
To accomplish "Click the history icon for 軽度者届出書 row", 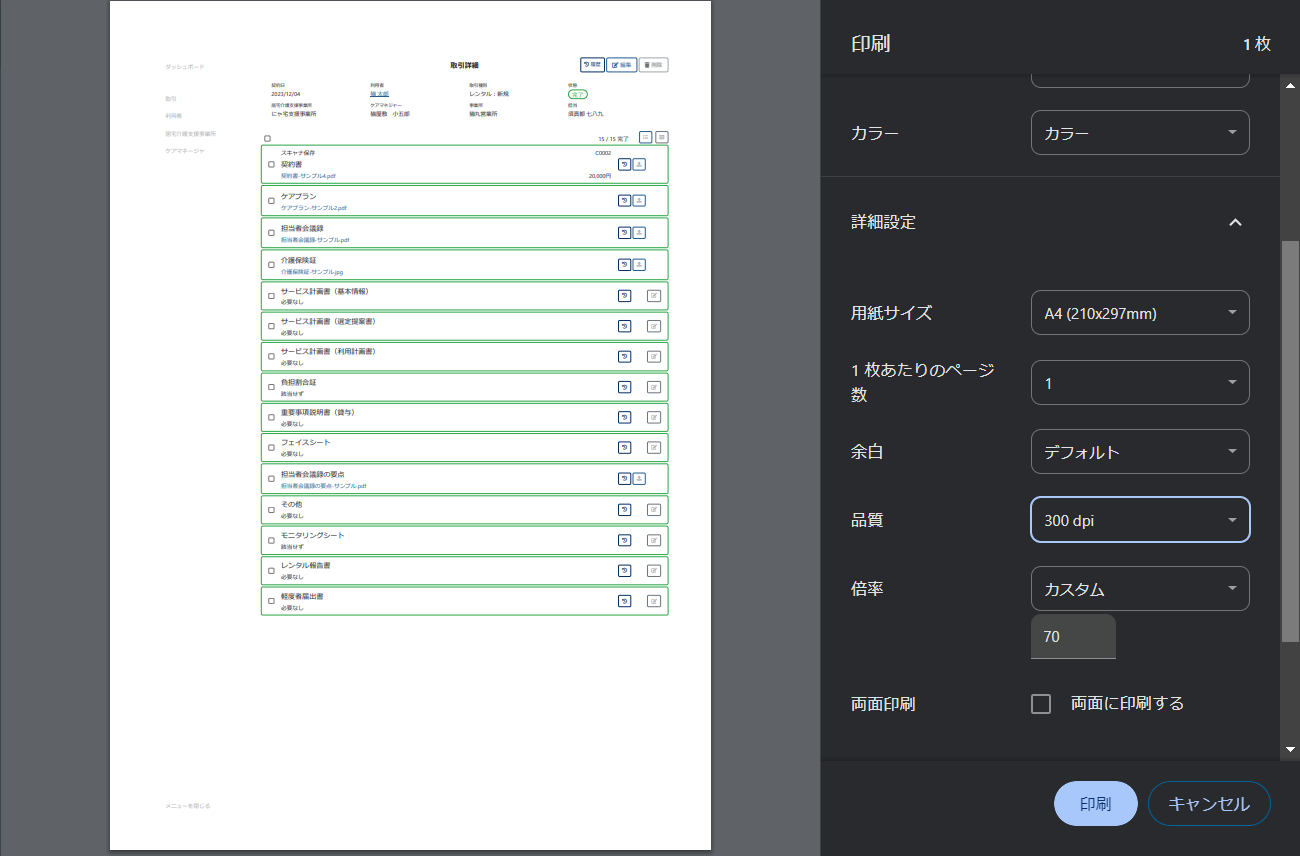I will [x=624, y=601].
